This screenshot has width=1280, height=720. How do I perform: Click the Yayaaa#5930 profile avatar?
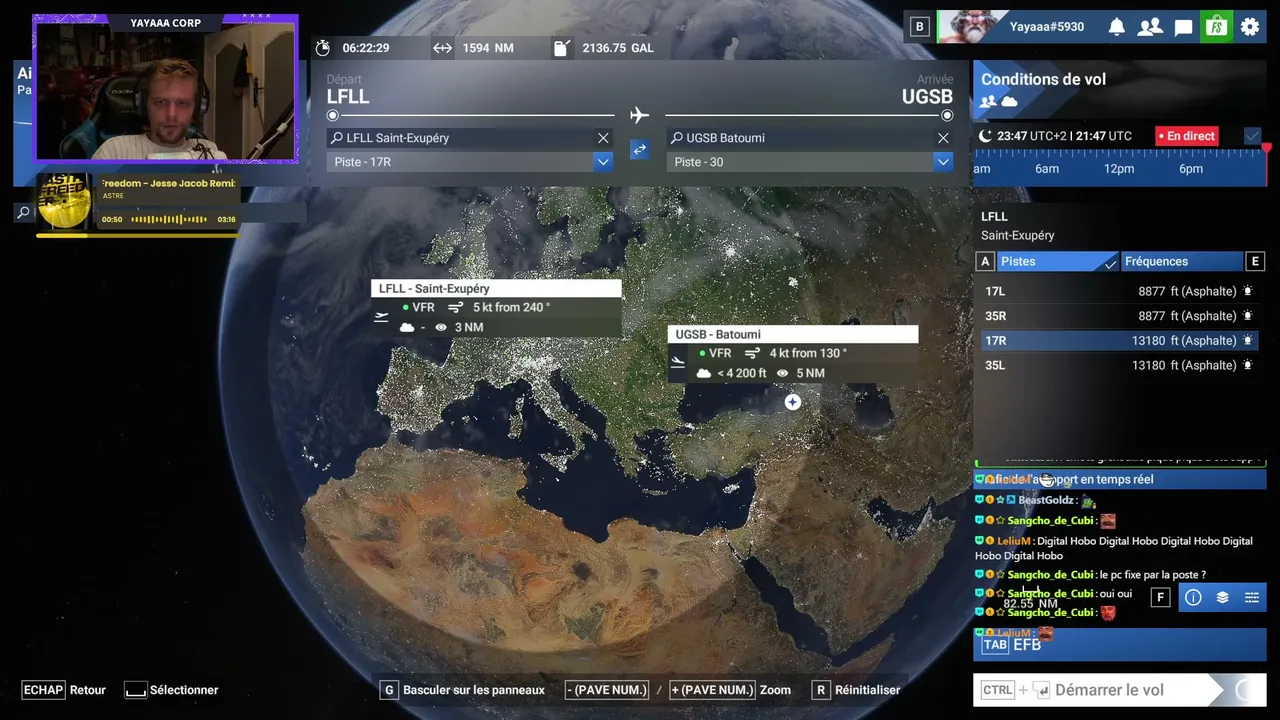point(969,27)
